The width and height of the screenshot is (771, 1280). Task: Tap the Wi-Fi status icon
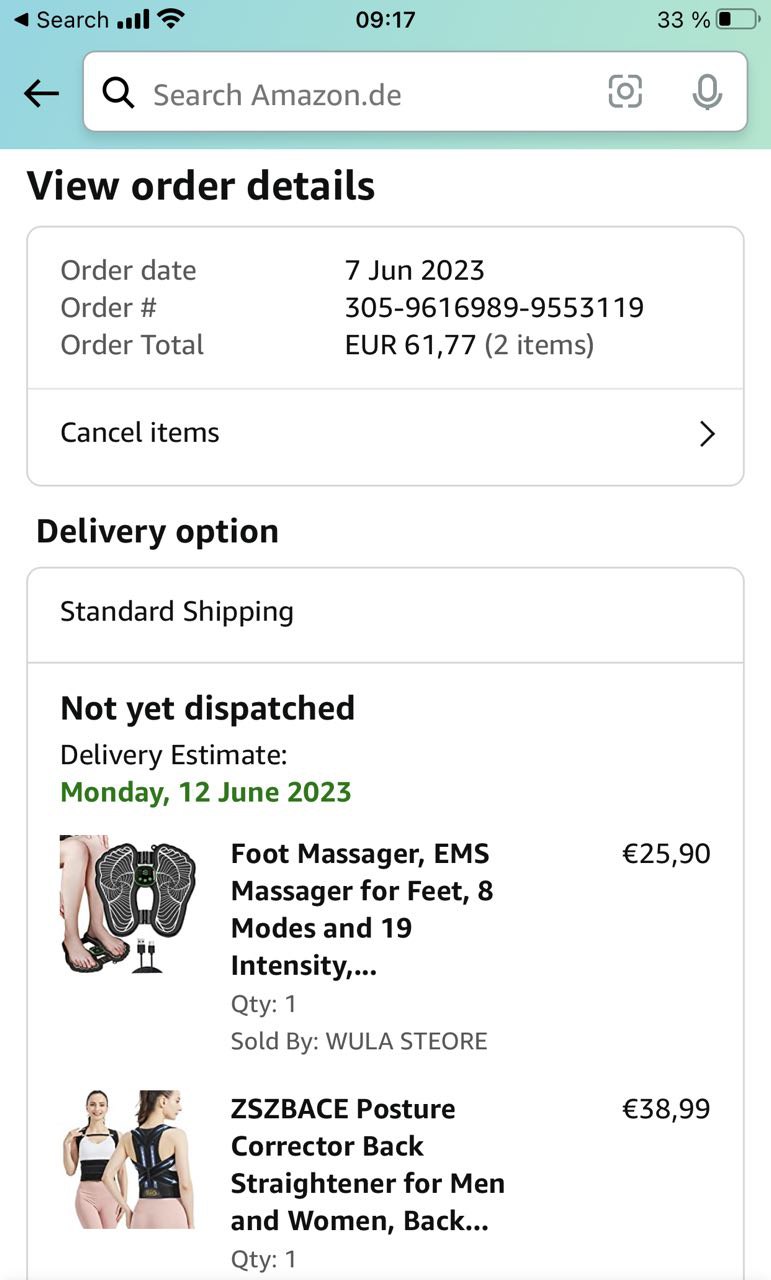pos(172,19)
